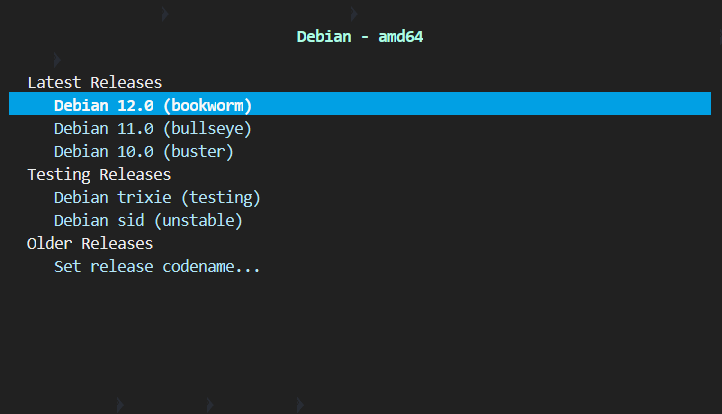Click the Testing Releases section header
Viewport: 722px width, 414px height.
tap(99, 175)
